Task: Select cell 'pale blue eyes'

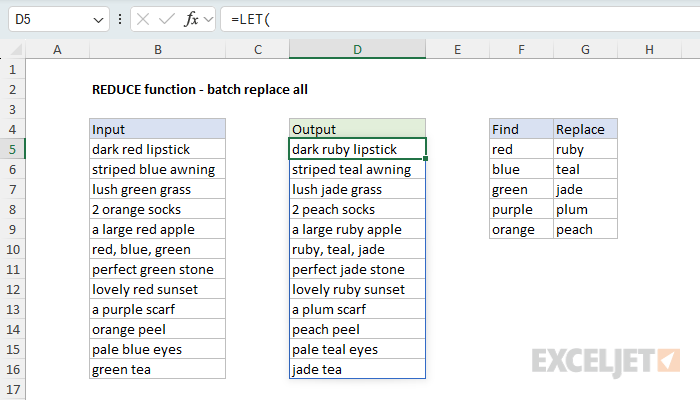Action: click(x=158, y=349)
